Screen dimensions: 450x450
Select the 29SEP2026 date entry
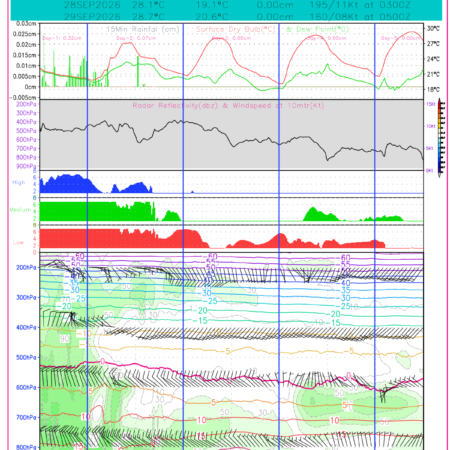coord(92,17)
